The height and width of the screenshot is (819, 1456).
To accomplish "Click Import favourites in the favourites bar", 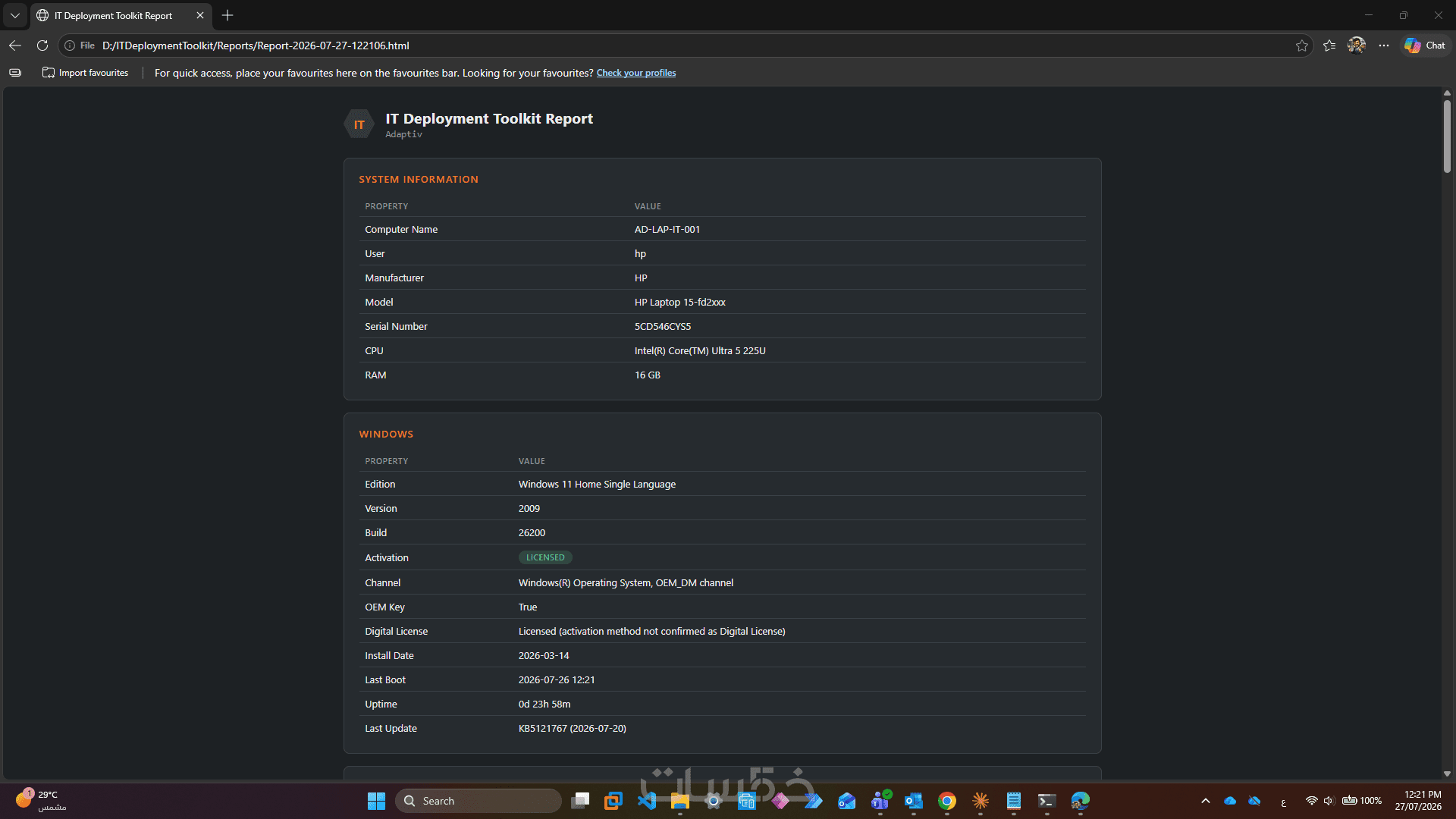I will (86, 73).
